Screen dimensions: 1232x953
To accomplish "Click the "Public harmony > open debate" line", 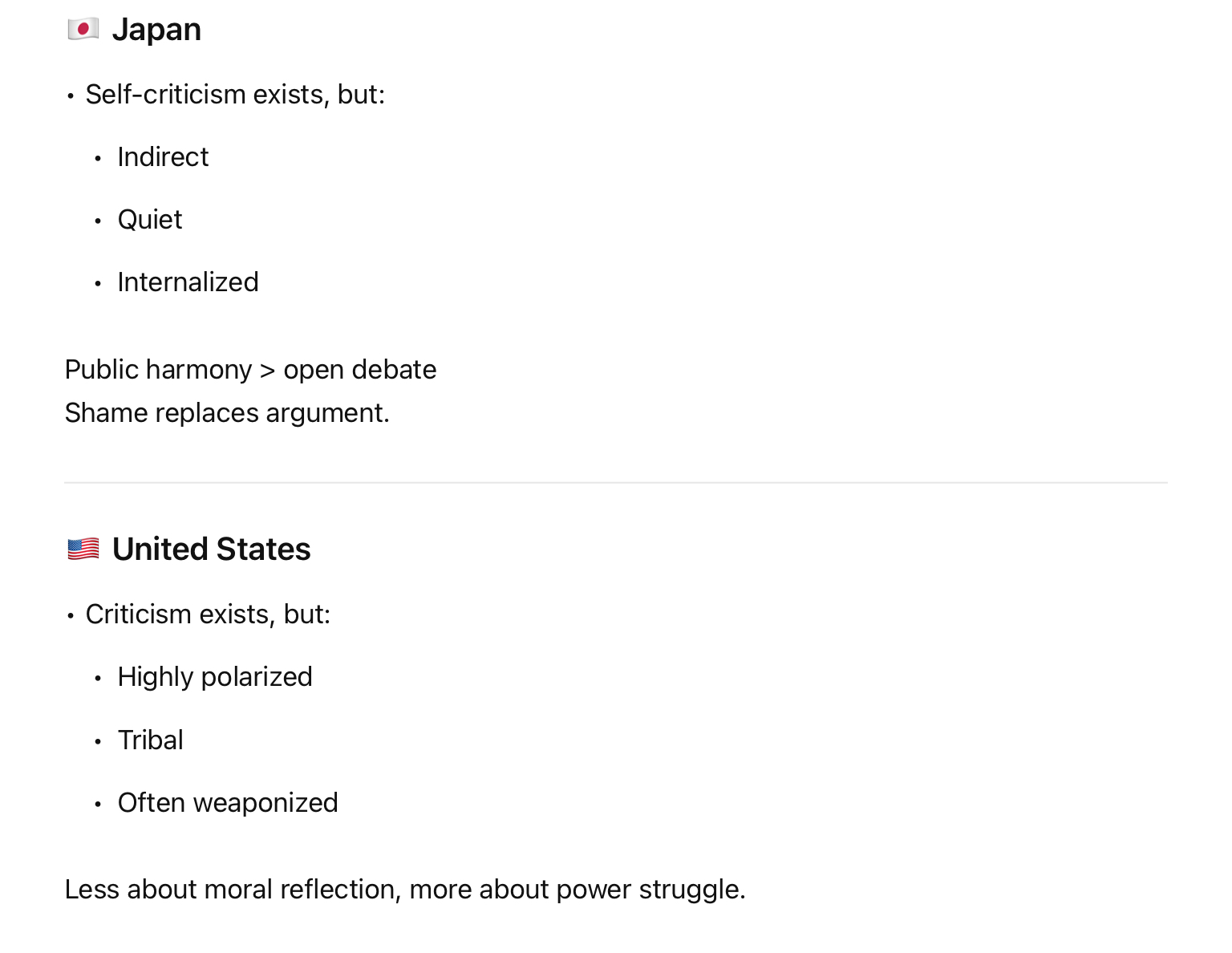I will 250,370.
